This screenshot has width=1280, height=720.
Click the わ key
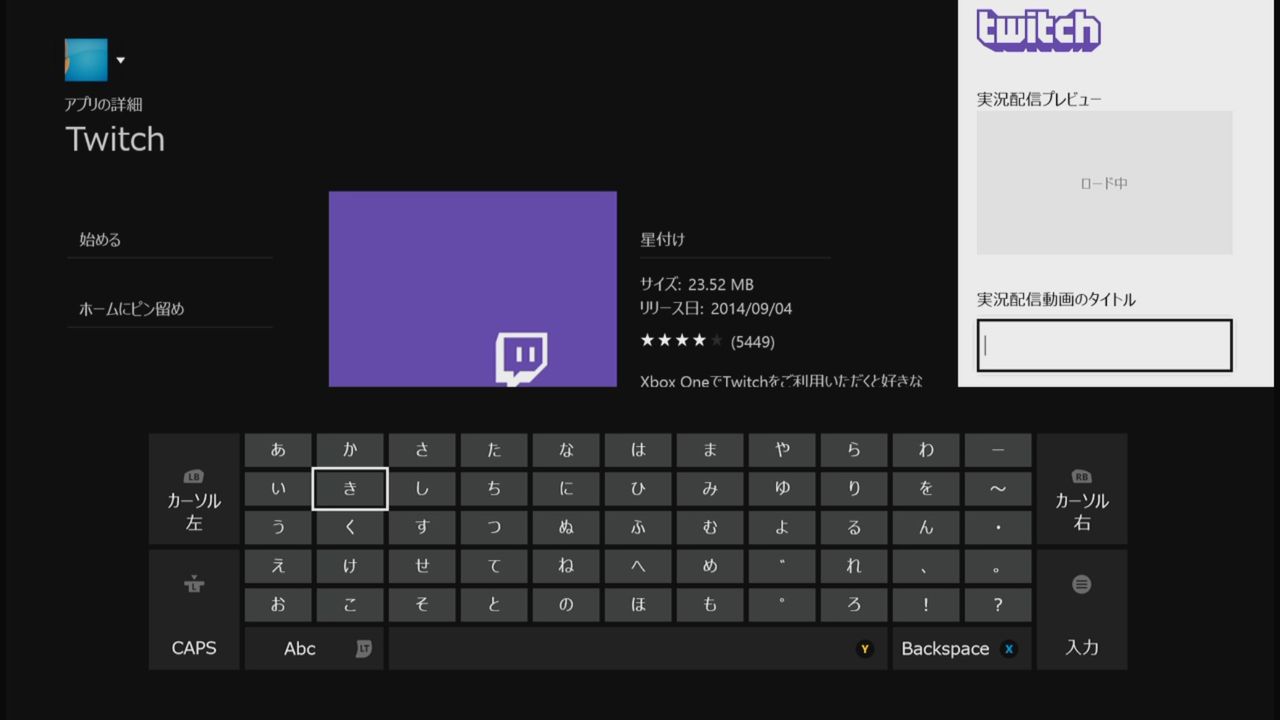(926, 450)
